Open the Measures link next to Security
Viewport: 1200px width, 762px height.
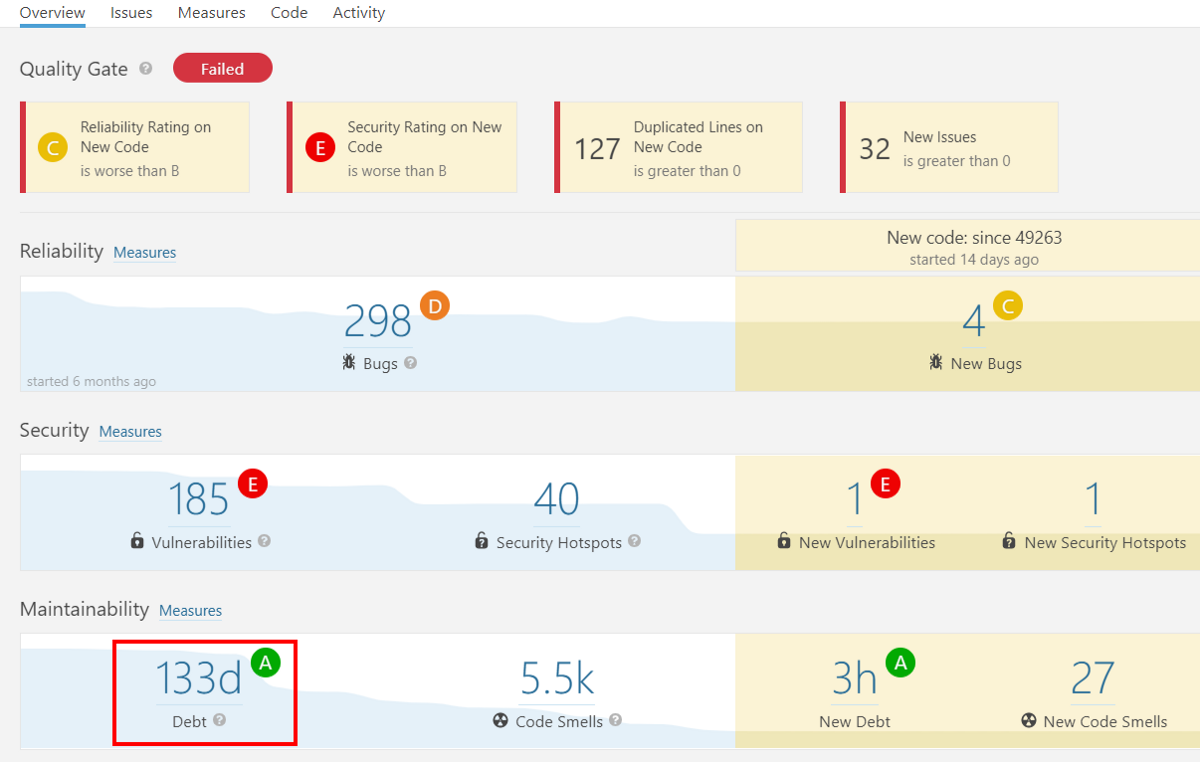(130, 432)
